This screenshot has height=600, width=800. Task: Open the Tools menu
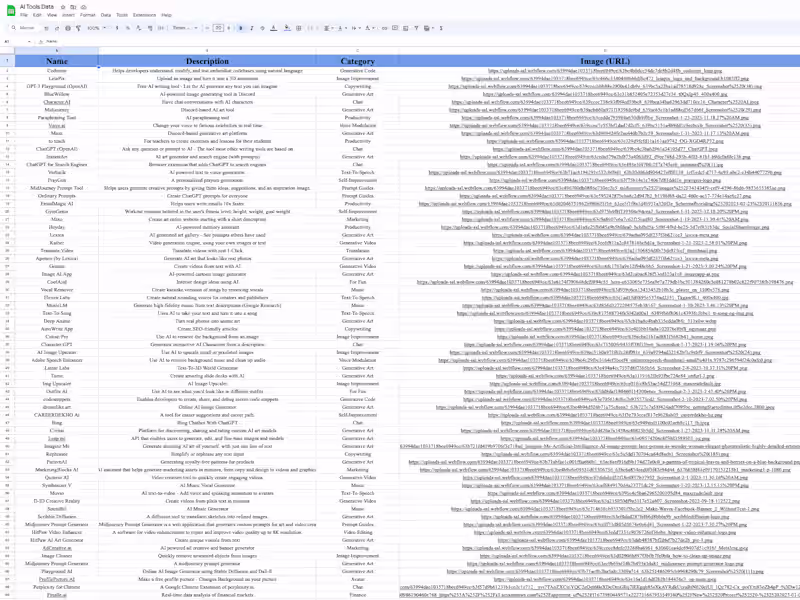click(x=122, y=15)
